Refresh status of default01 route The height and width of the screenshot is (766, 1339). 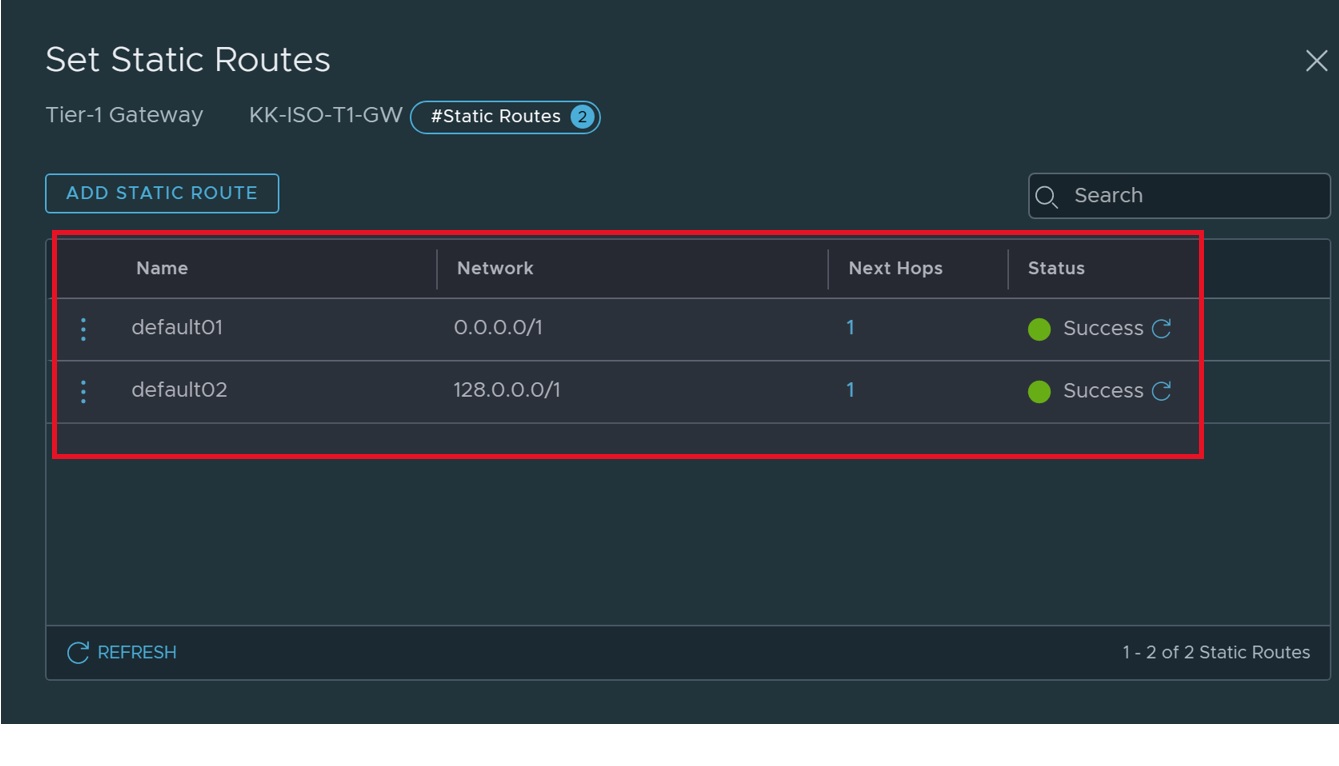pos(1161,329)
